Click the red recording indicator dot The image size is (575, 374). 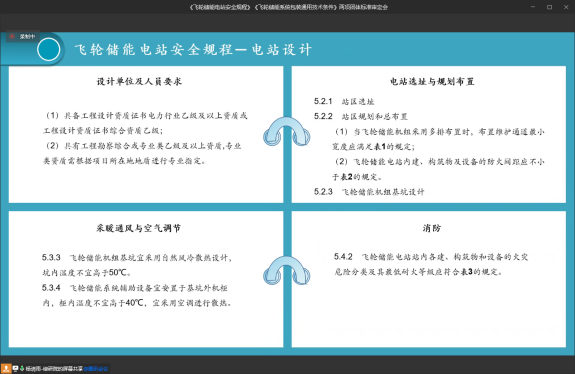point(12,36)
